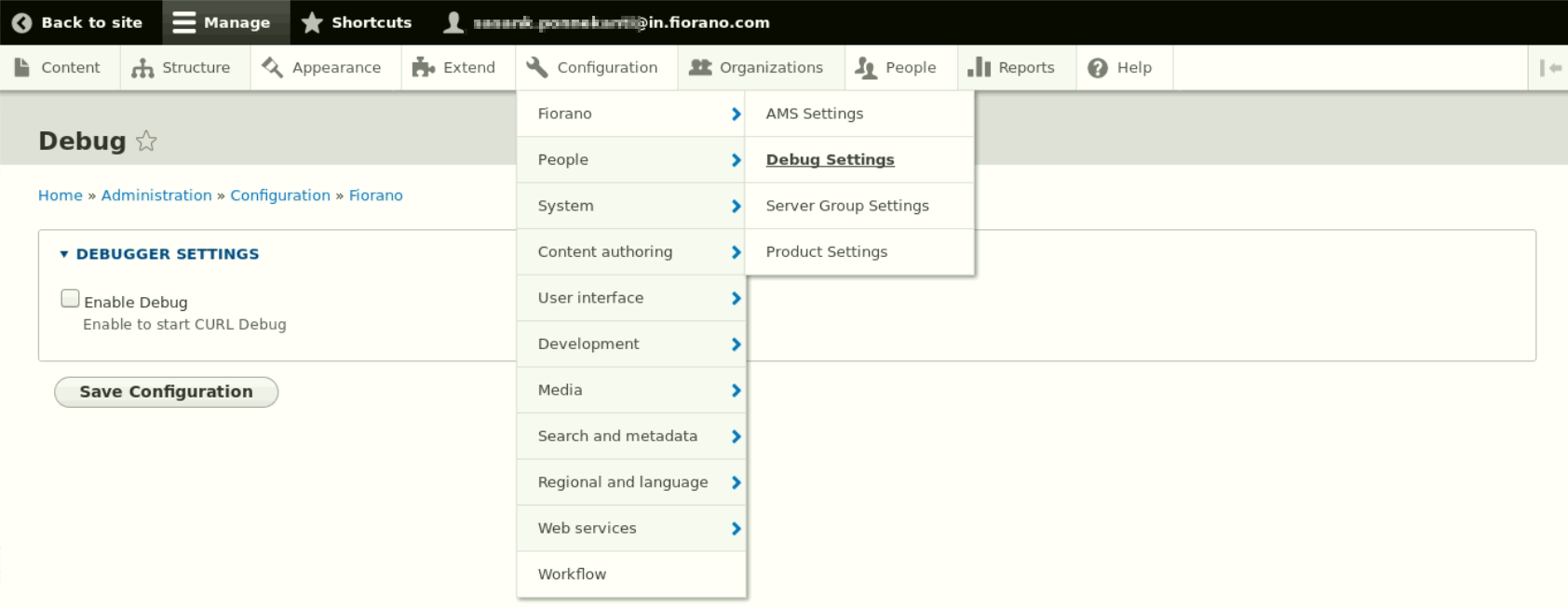Toggle toolbar orientation icon at right edge
Screen dimensions: 1568x607
tap(1550, 68)
